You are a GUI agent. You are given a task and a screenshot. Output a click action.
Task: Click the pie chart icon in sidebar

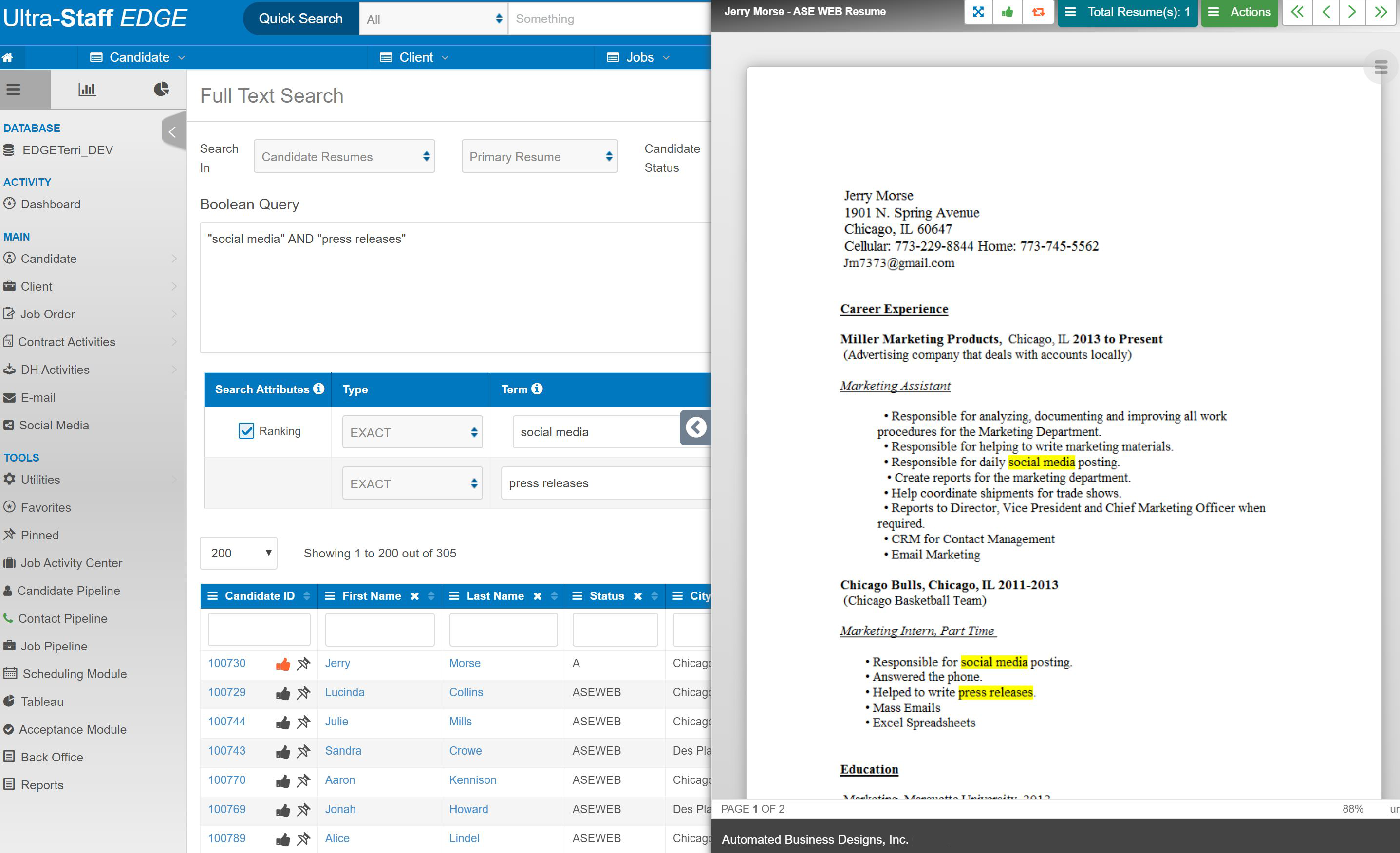(x=159, y=91)
